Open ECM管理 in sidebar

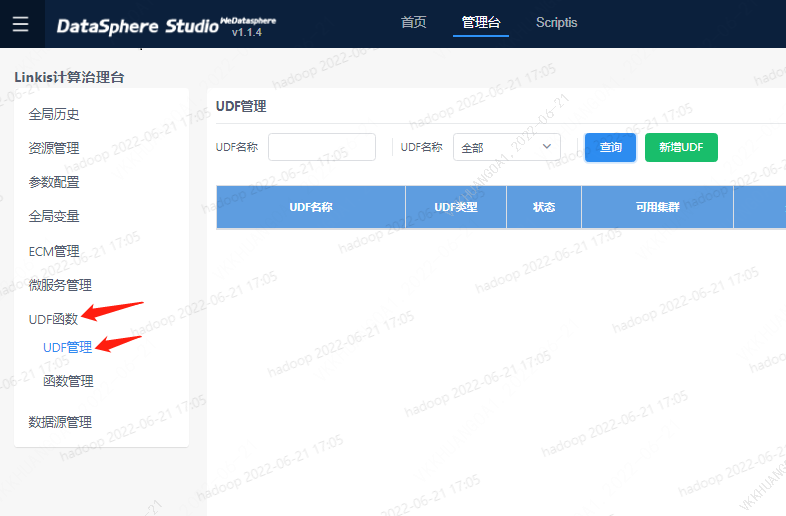click(x=54, y=251)
